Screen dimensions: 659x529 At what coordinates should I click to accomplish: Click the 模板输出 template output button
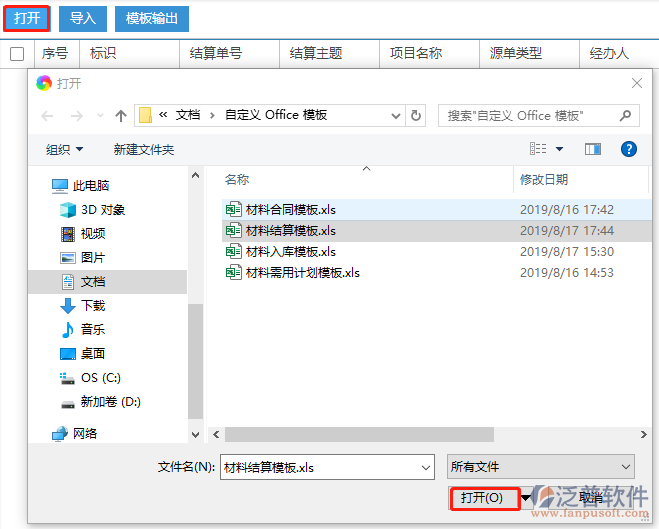coord(152,18)
